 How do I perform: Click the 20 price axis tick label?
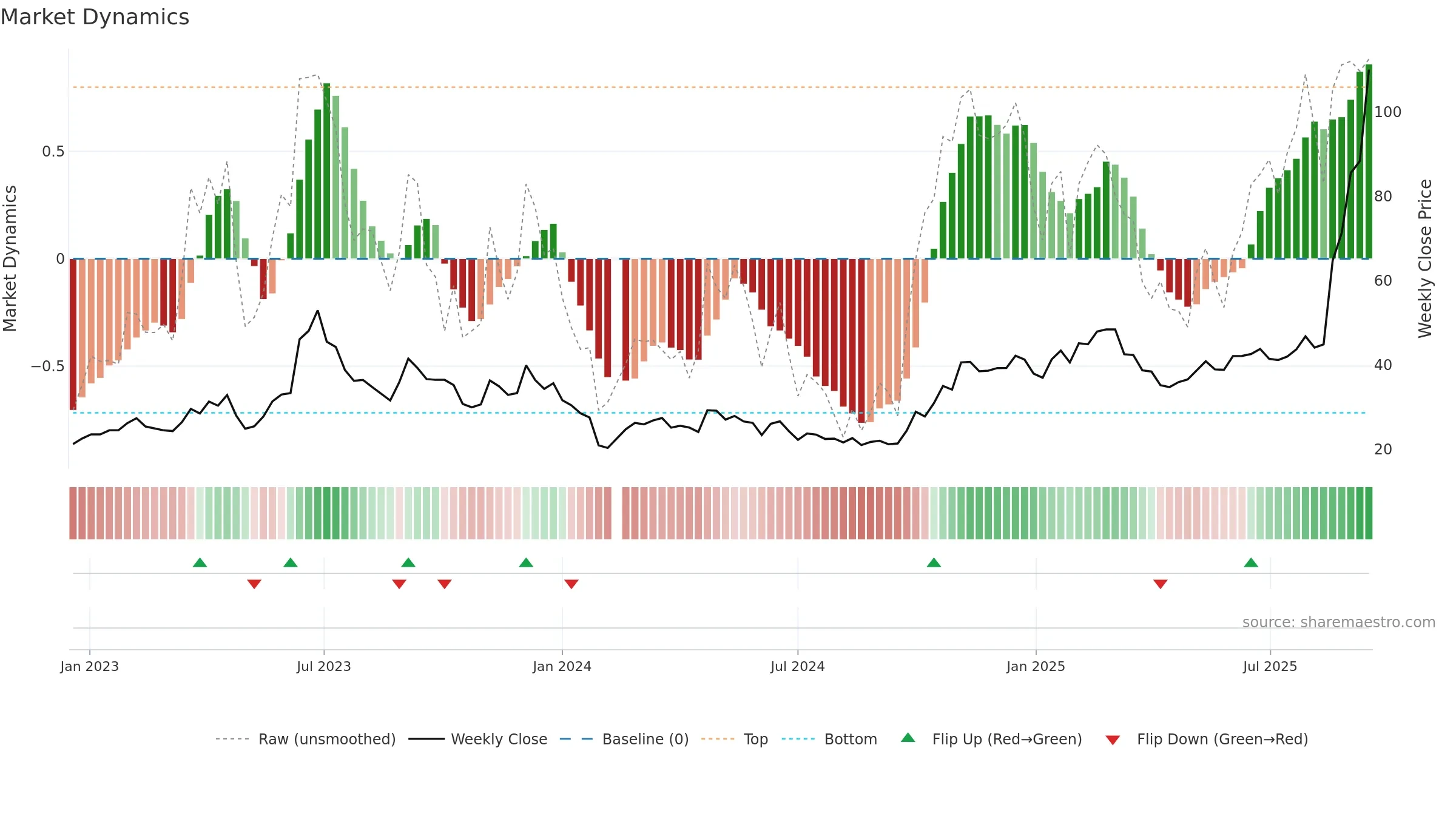(x=1383, y=450)
